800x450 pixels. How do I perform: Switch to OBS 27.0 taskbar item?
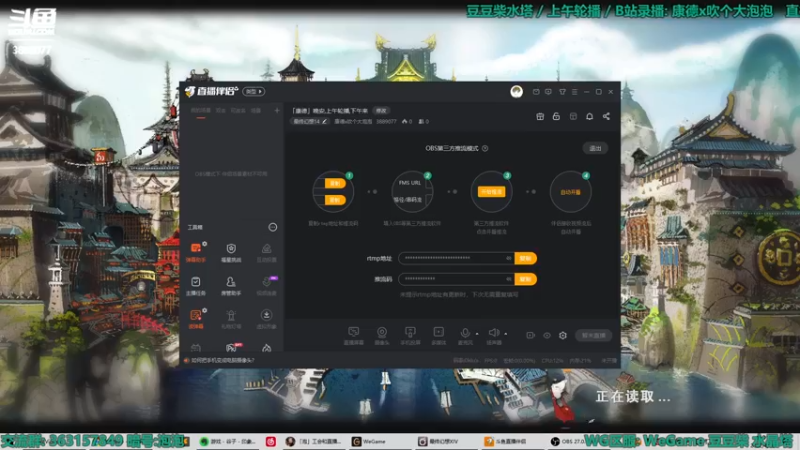[567, 441]
